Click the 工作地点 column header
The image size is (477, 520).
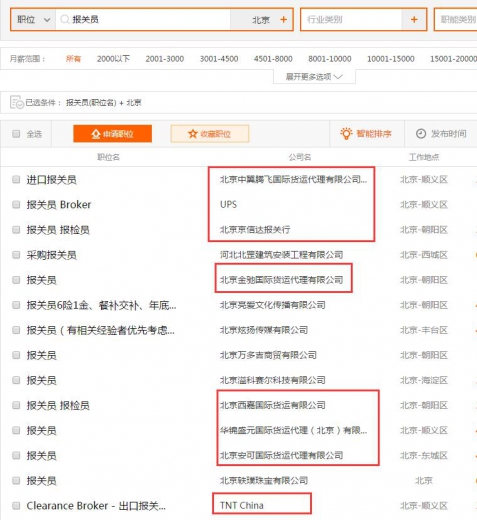[x=424, y=157]
